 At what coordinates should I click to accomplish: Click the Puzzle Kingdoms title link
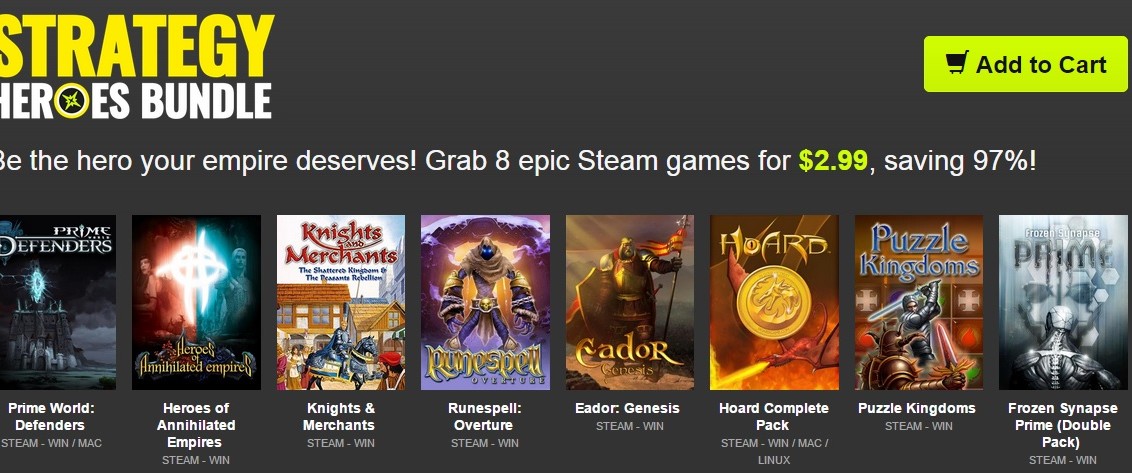click(x=917, y=408)
